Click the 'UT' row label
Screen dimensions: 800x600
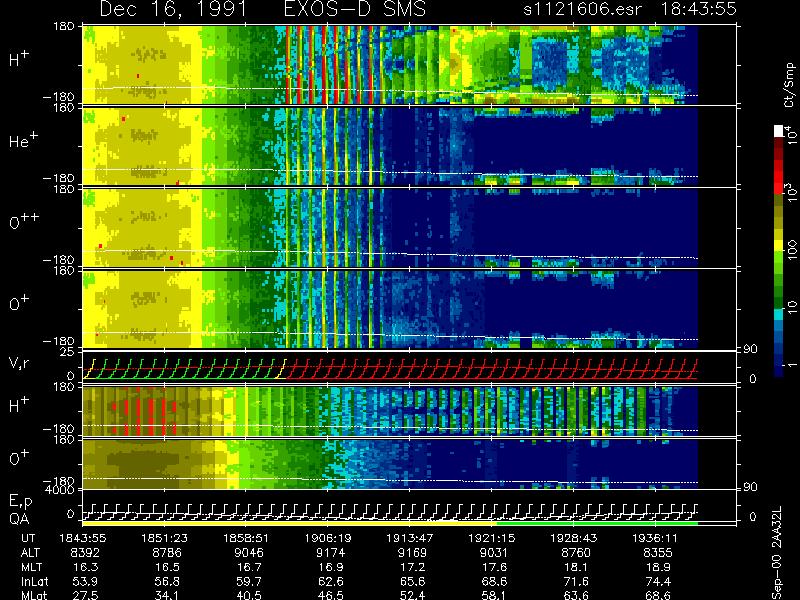click(29, 538)
